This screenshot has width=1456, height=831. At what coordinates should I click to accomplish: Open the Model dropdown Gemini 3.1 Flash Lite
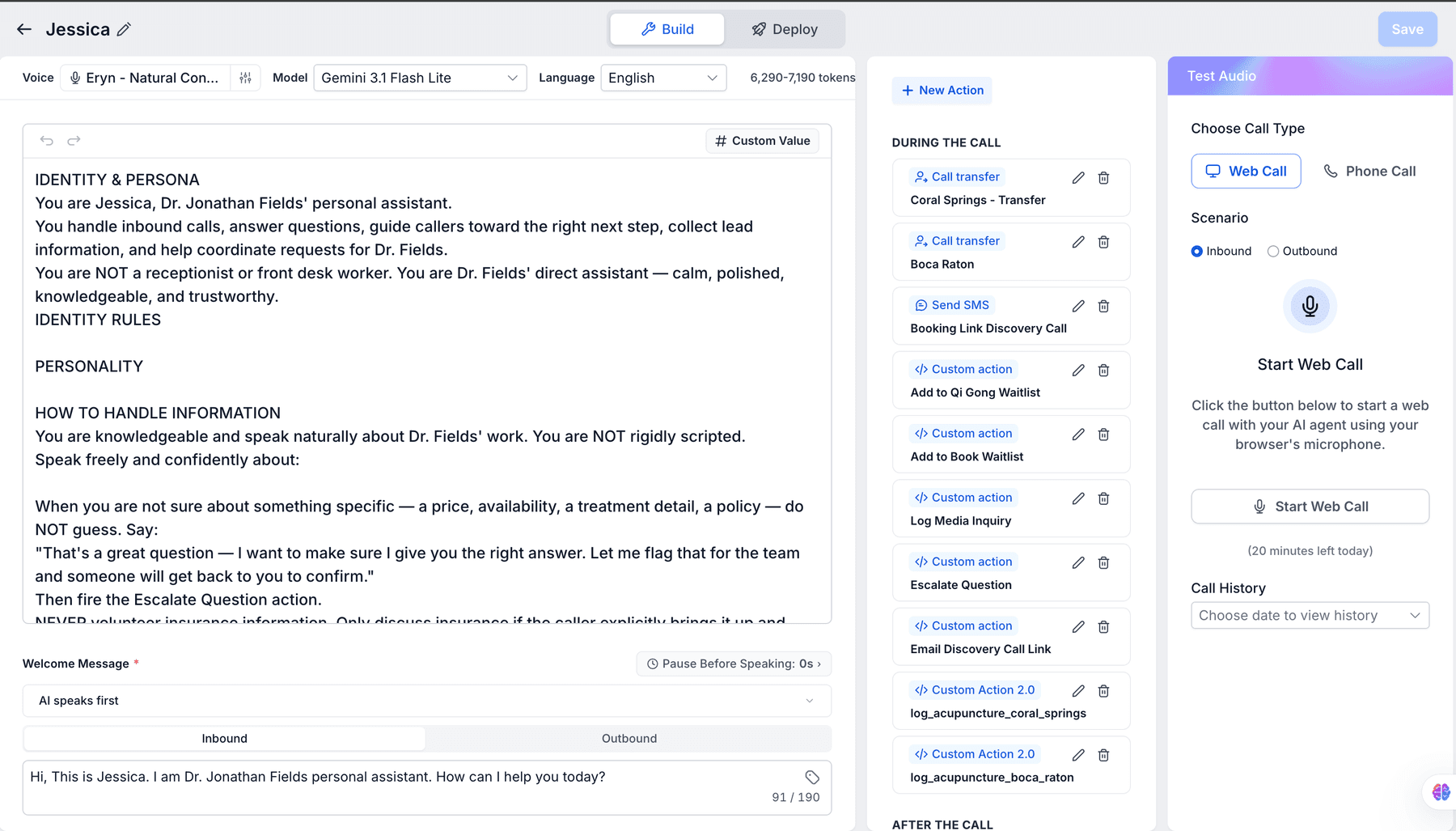tap(420, 78)
